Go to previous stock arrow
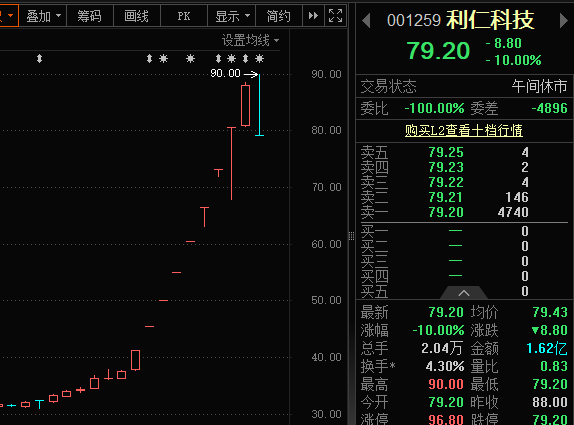574x425 pixels. coord(366,21)
